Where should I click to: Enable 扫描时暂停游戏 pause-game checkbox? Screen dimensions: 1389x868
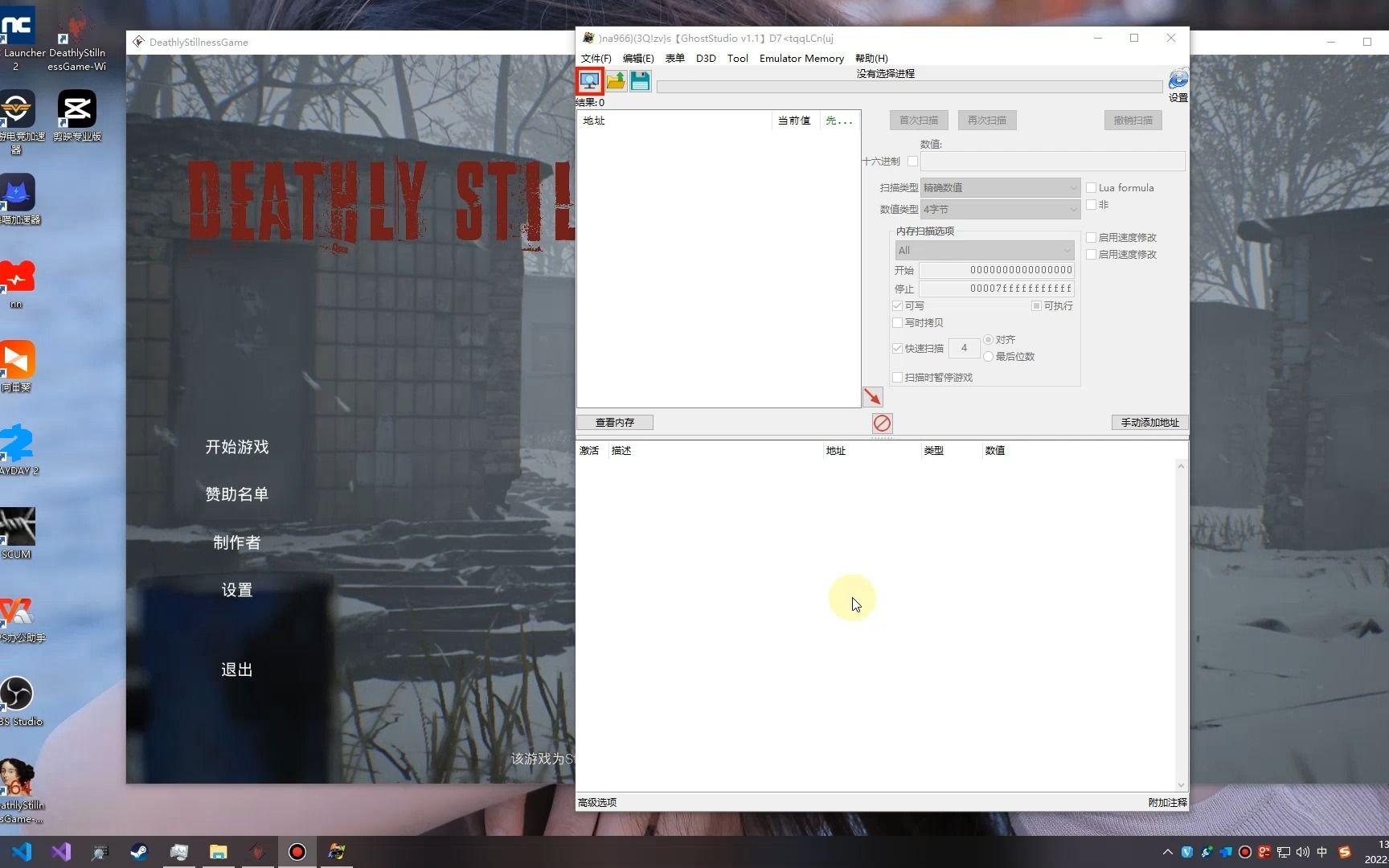pyautogui.click(x=897, y=377)
